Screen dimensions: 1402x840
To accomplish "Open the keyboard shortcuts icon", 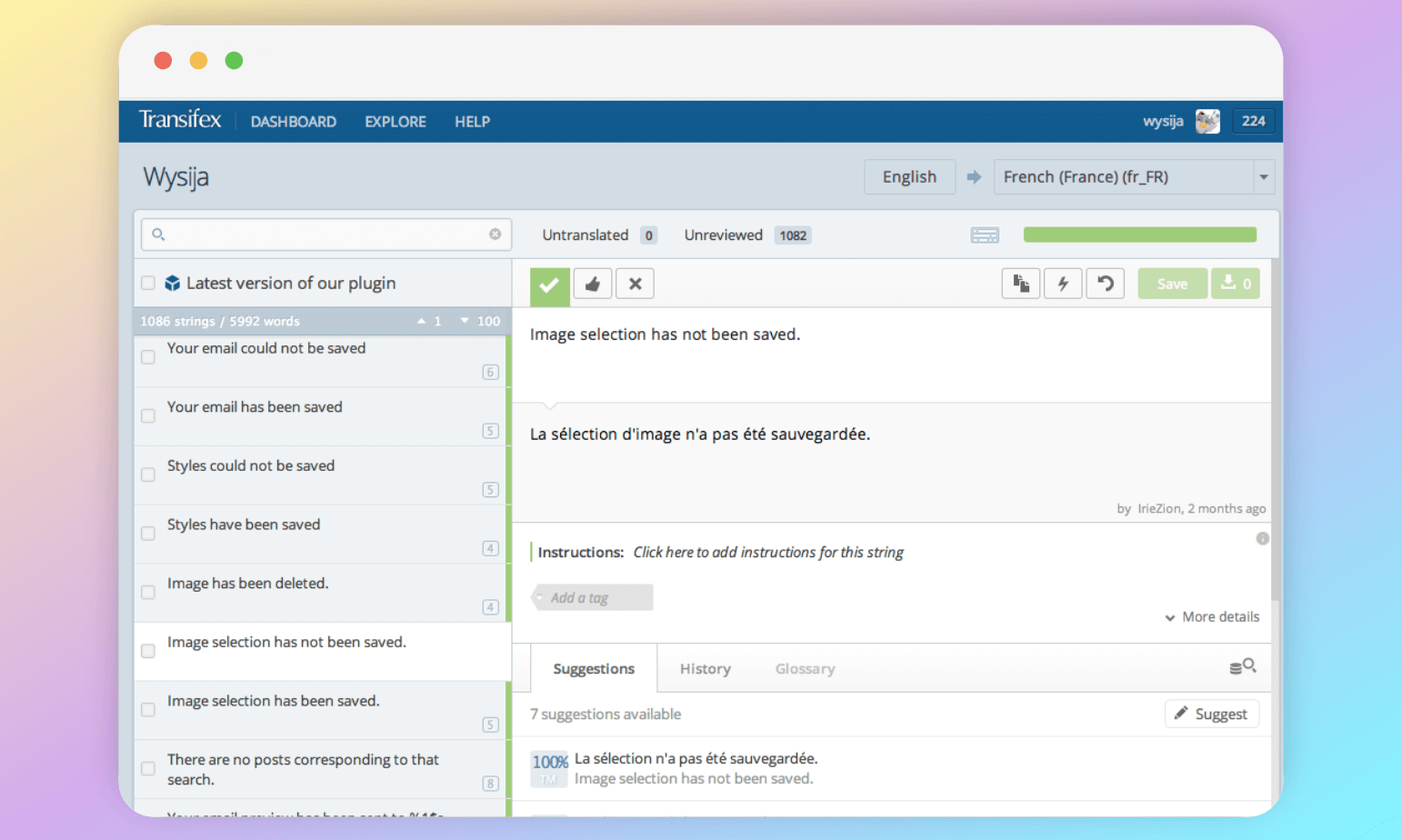I will pos(985,235).
